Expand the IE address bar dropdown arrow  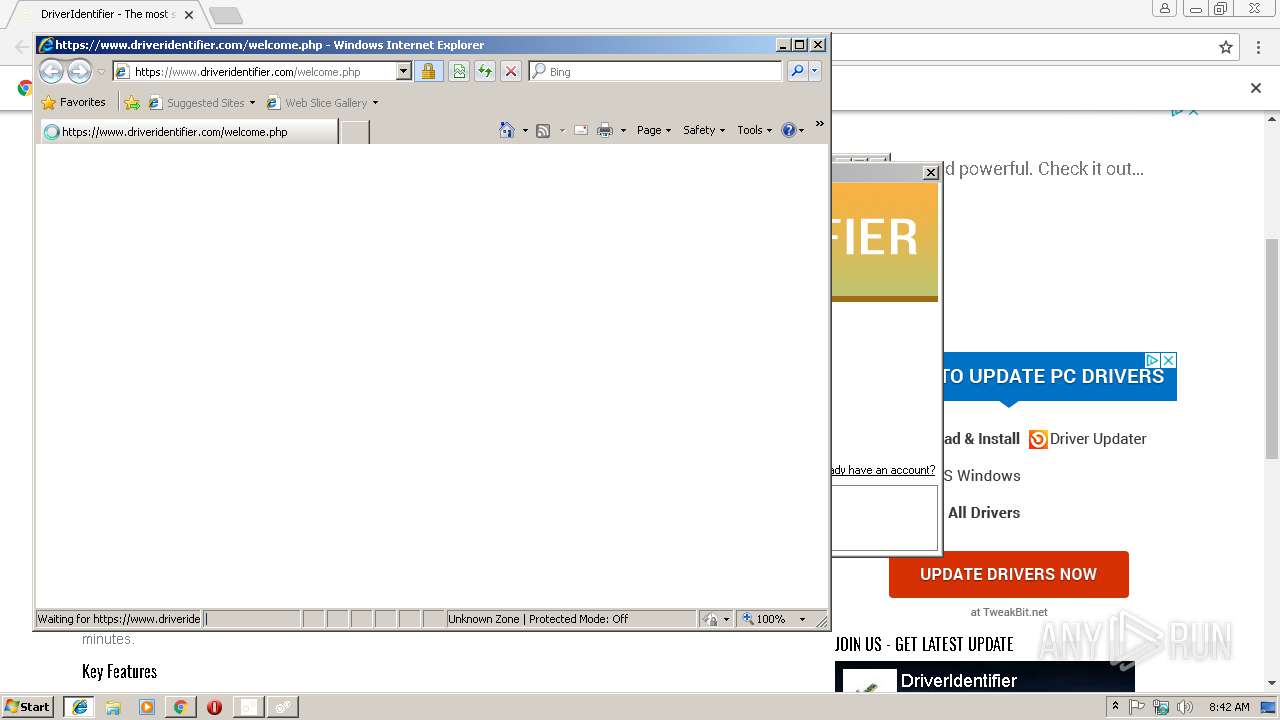[x=404, y=72]
